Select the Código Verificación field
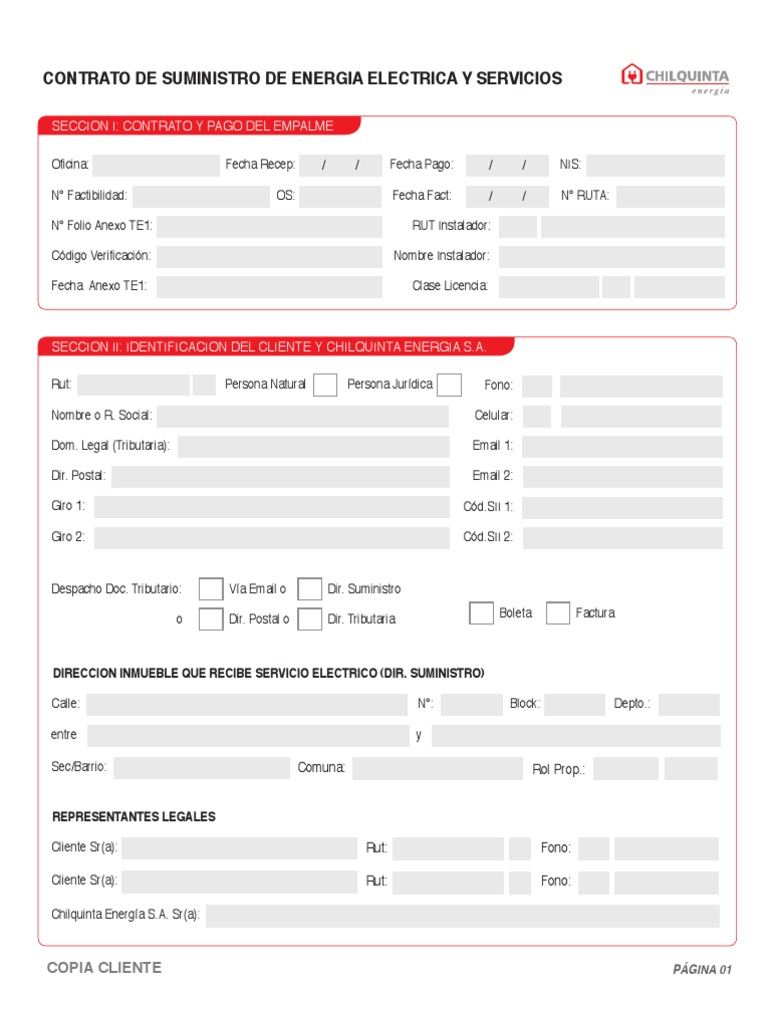This screenshot has width=768, height=1024. point(269,257)
